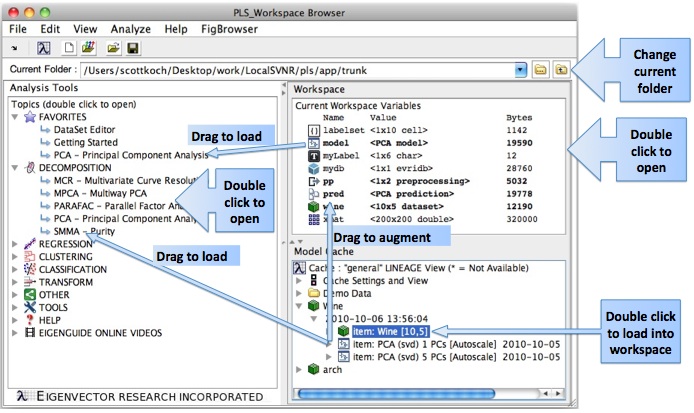
Task: Click the grid icon for 200x200 double
Action: [x=313, y=219]
